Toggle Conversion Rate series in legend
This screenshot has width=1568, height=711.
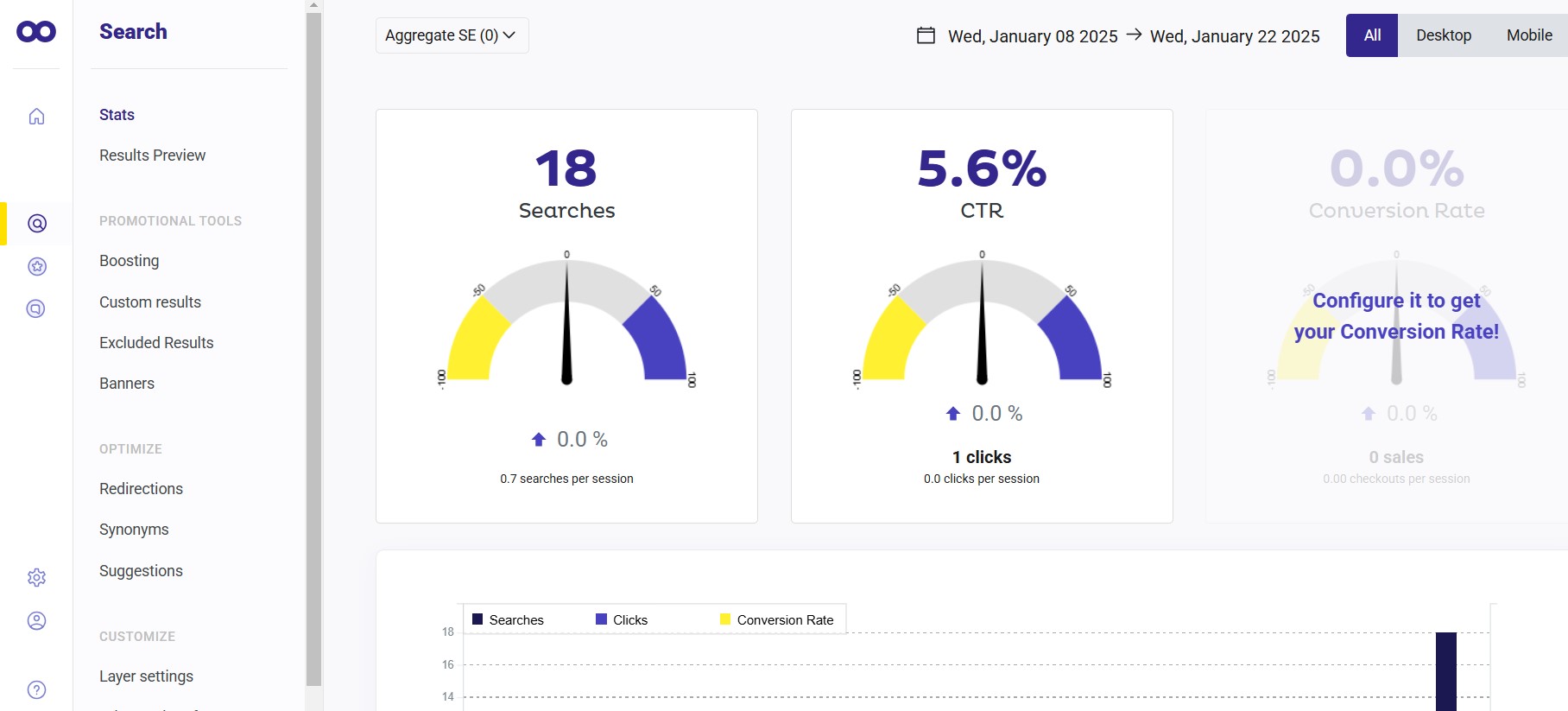[777, 619]
